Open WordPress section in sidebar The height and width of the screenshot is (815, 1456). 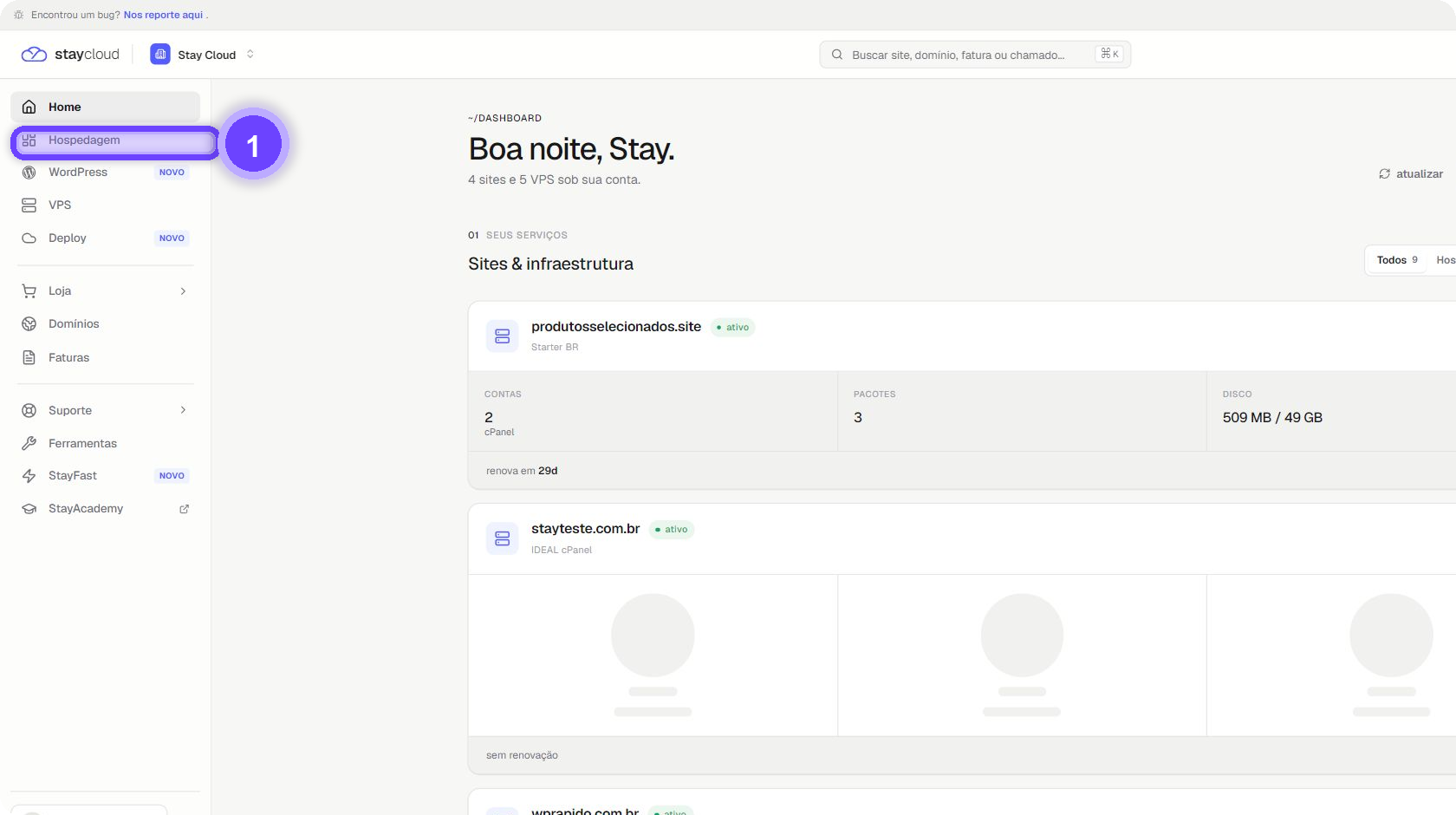pos(105,172)
